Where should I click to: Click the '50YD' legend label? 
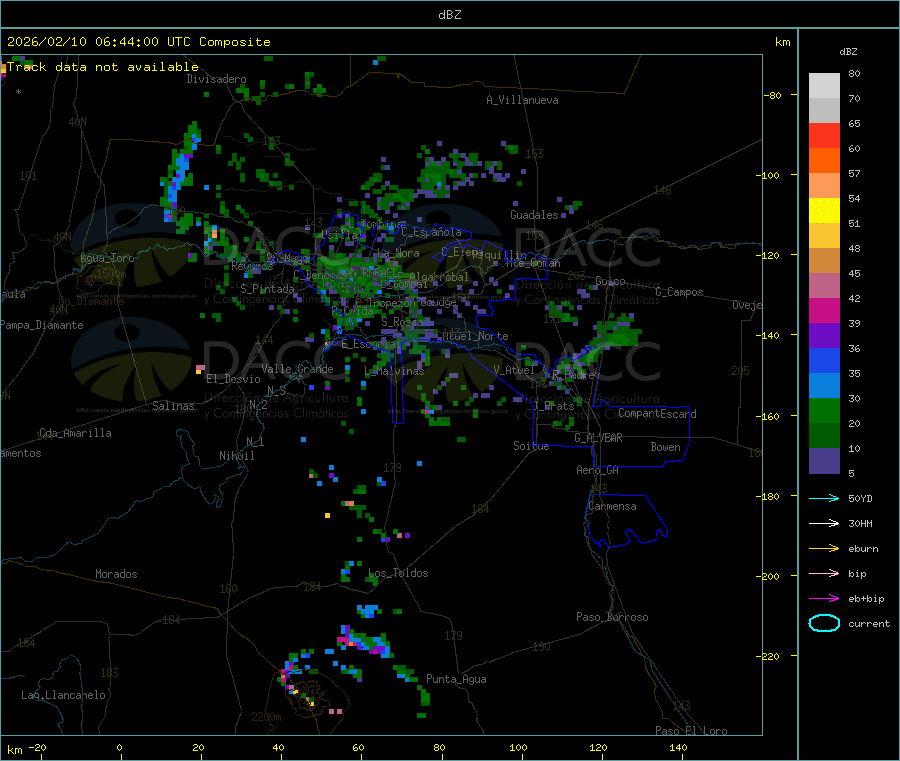[x=860, y=498]
